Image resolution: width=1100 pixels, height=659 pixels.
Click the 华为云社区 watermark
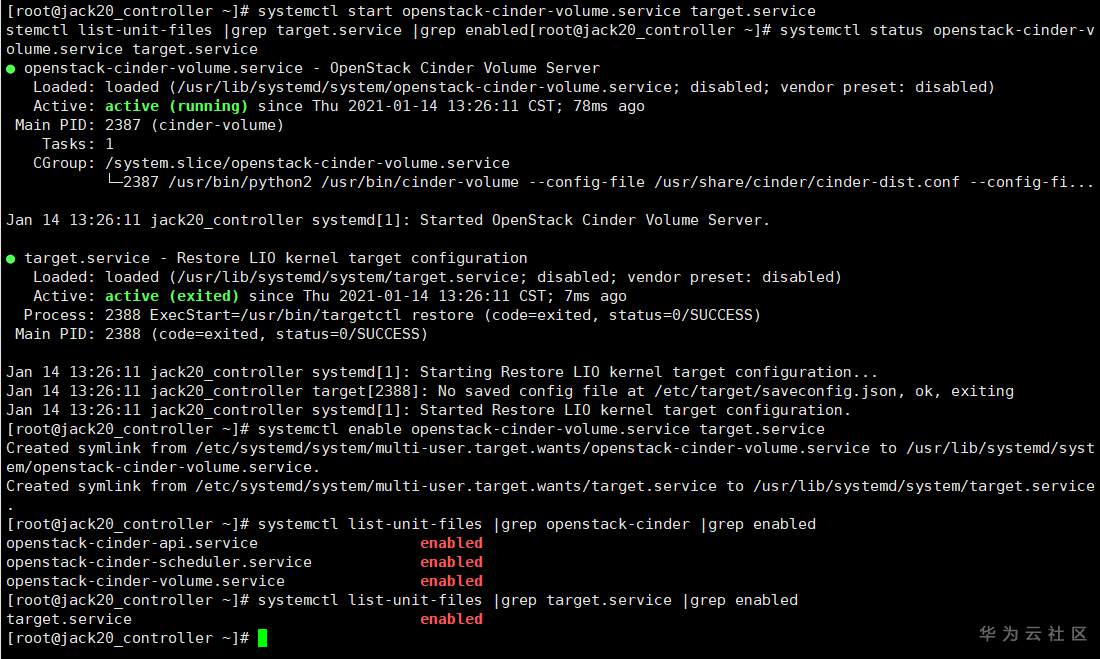pyautogui.click(x=1033, y=634)
